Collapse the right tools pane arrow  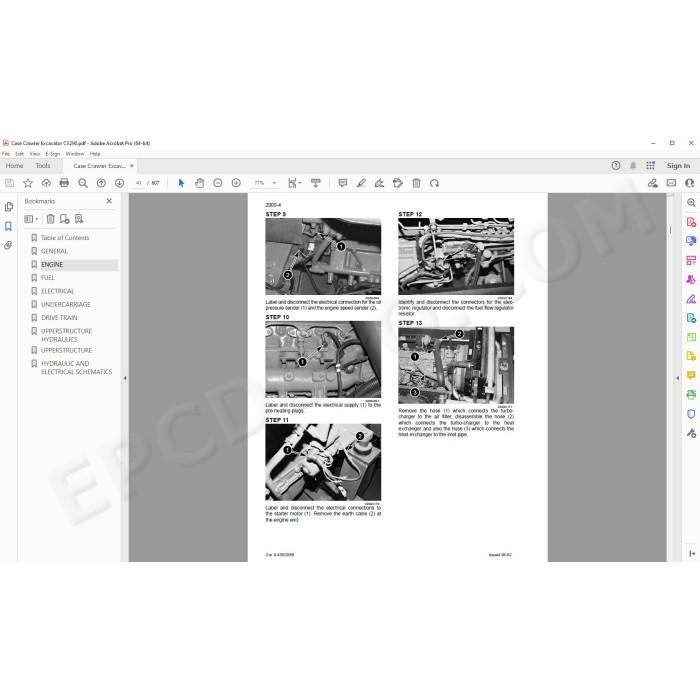tap(678, 378)
